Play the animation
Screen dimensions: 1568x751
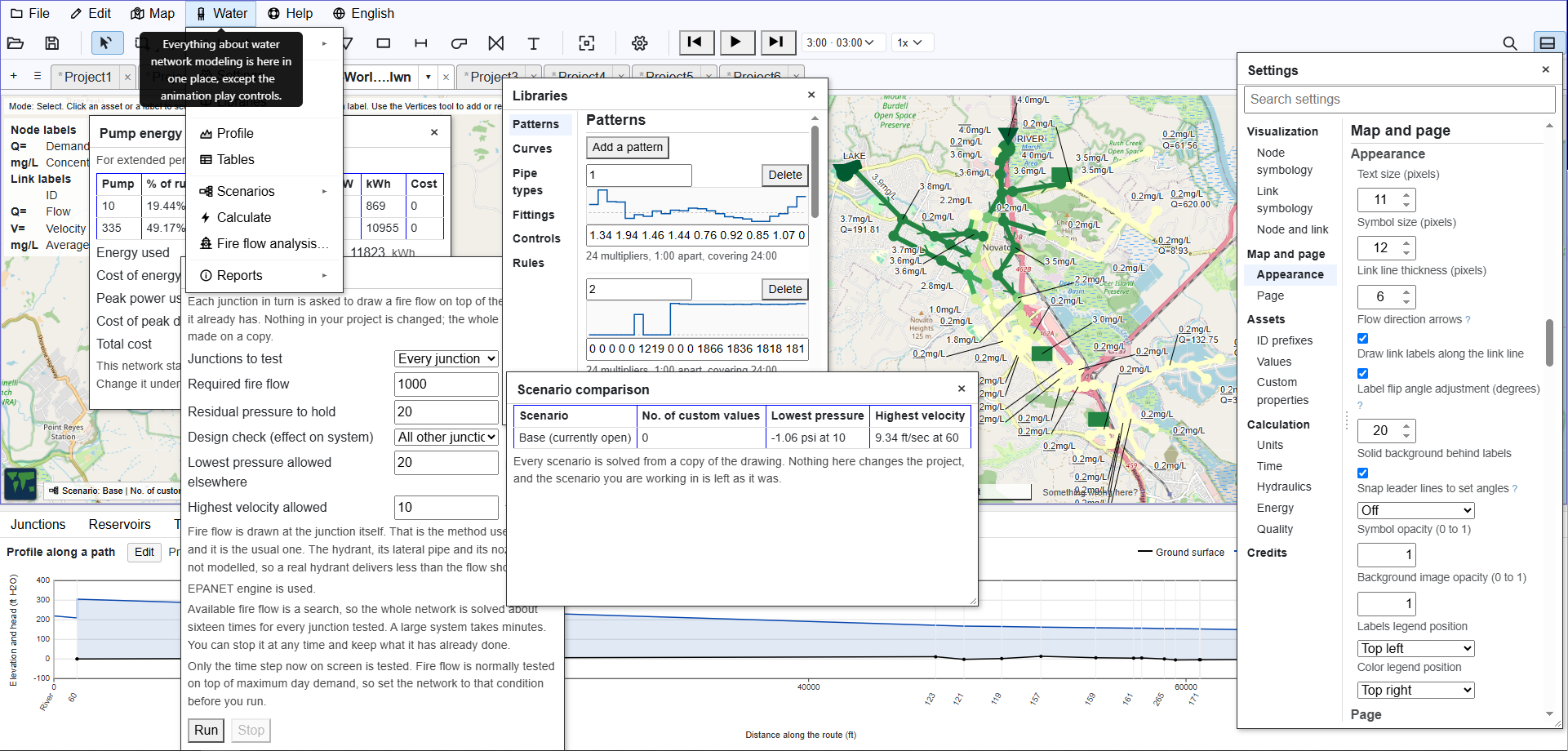click(x=736, y=42)
